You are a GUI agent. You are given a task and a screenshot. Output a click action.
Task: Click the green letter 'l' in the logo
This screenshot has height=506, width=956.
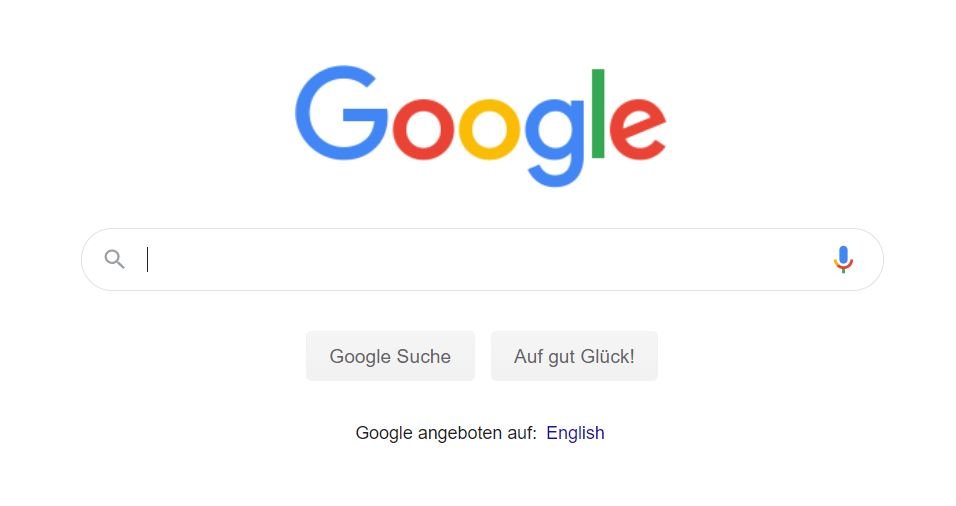pyautogui.click(x=598, y=113)
